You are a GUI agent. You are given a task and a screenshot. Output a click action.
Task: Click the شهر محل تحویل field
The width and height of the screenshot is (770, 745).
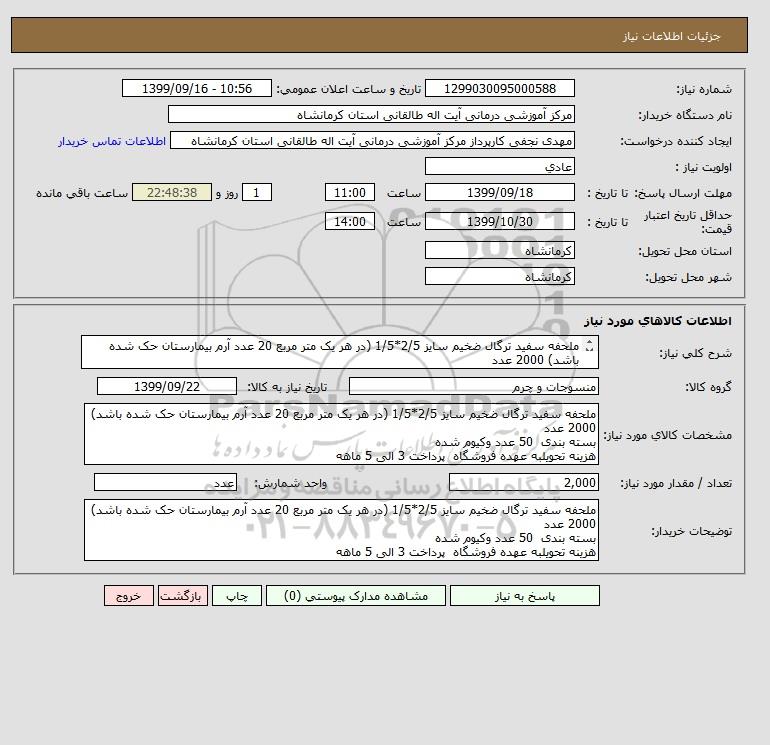click(499, 276)
